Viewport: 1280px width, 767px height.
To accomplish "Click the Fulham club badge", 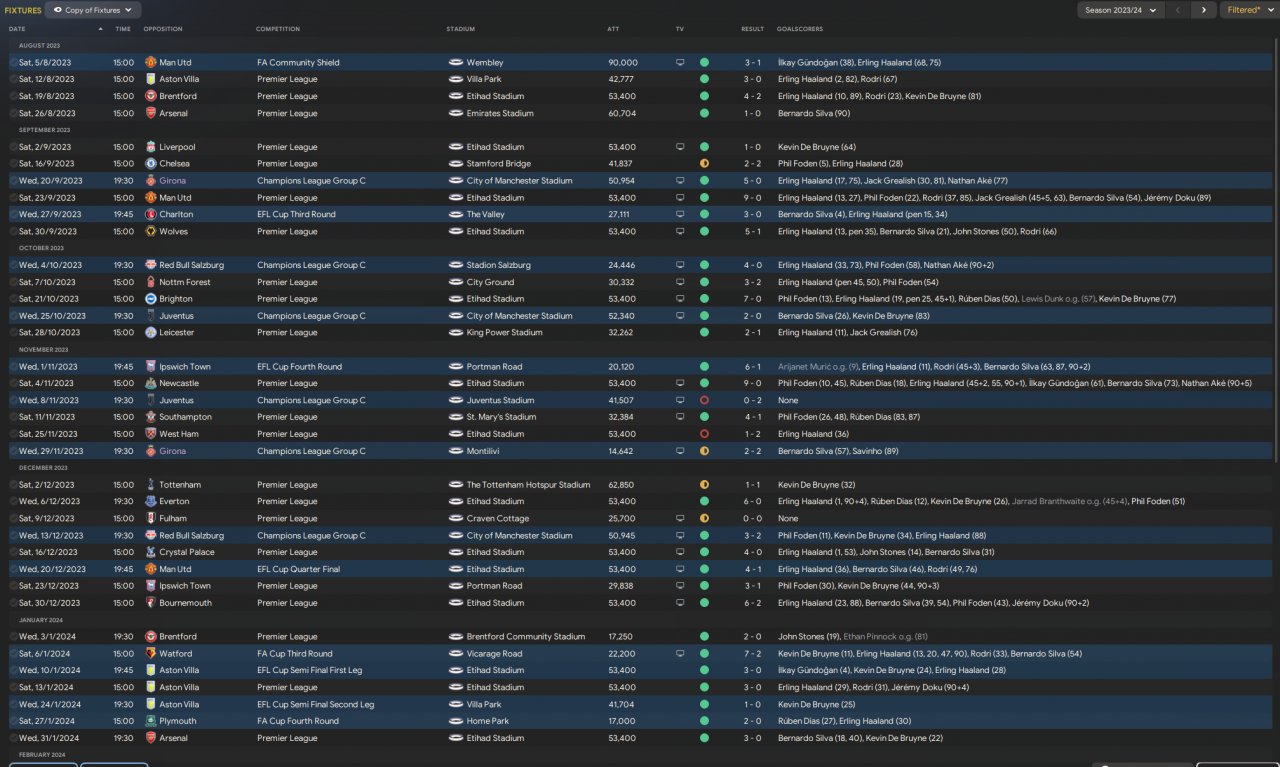I will (x=151, y=518).
